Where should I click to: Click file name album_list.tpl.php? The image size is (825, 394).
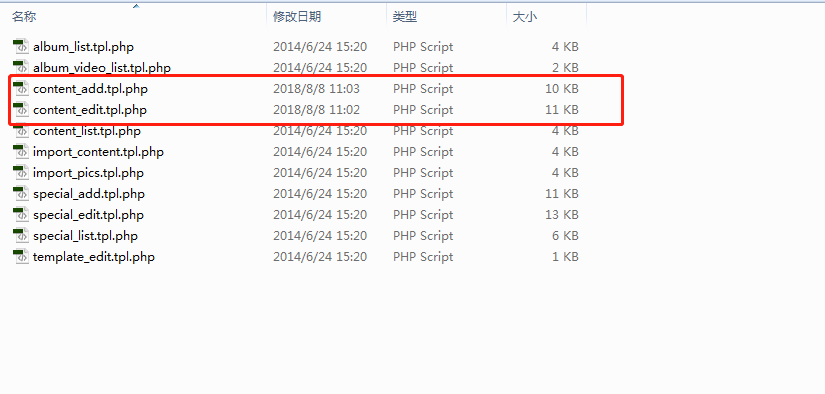click(x=83, y=47)
